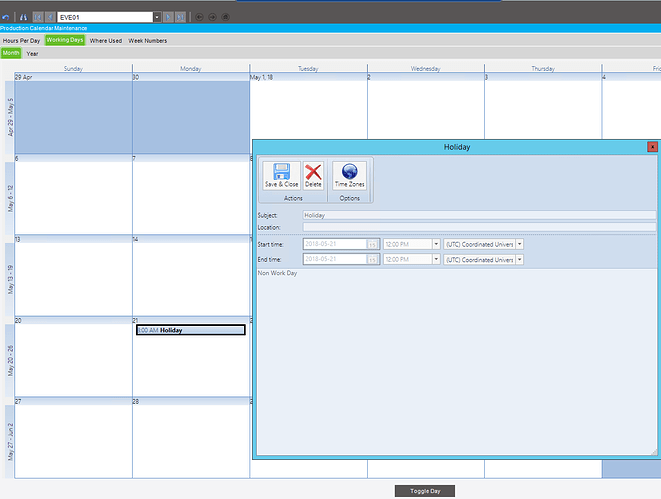The height and width of the screenshot is (499, 661).
Task: Select the Sunday 20 day cell
Action: click(73, 357)
